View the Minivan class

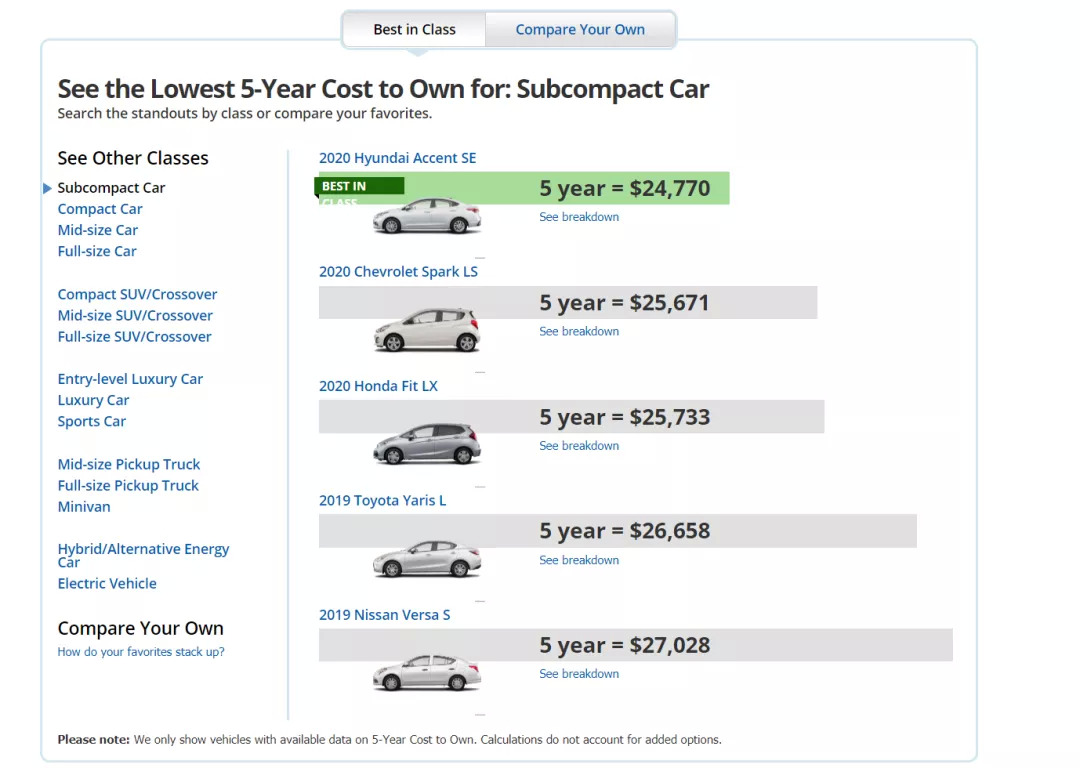pos(84,506)
